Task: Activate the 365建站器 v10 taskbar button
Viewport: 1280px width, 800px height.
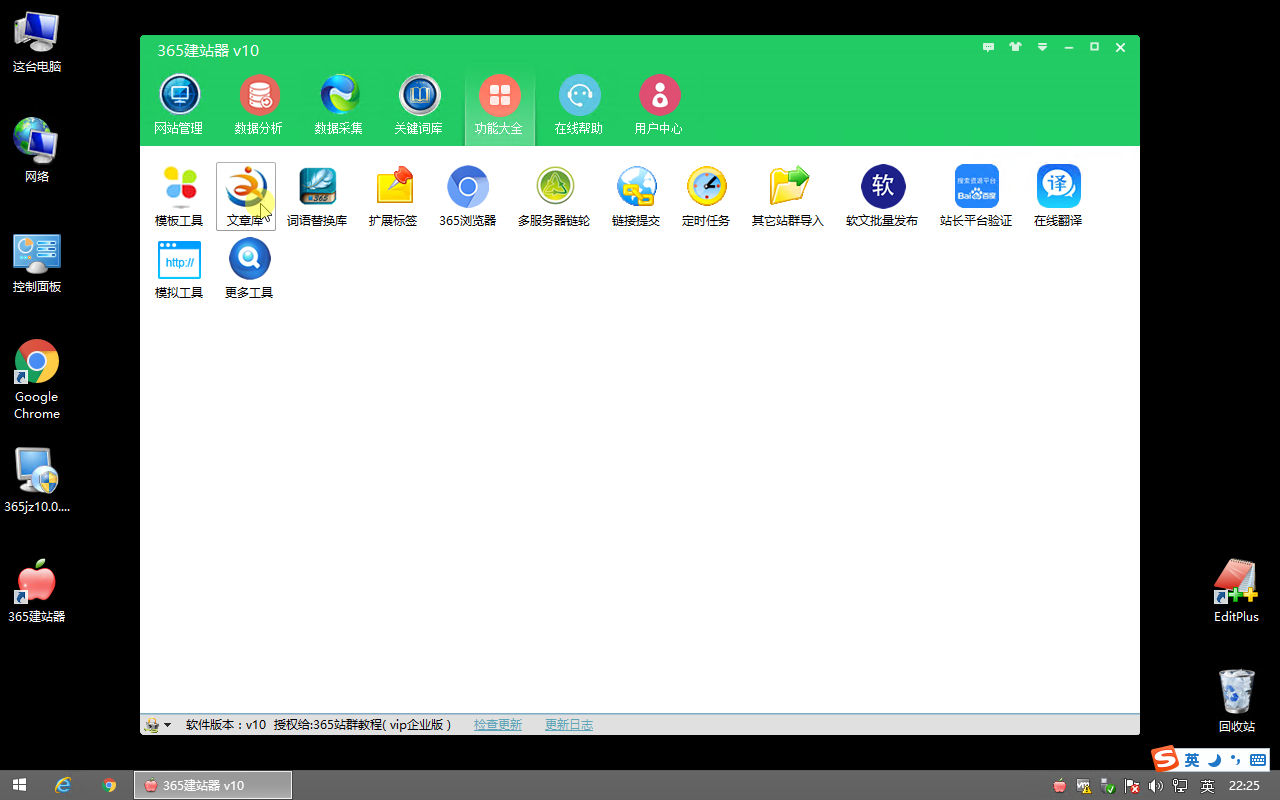Action: 213,785
